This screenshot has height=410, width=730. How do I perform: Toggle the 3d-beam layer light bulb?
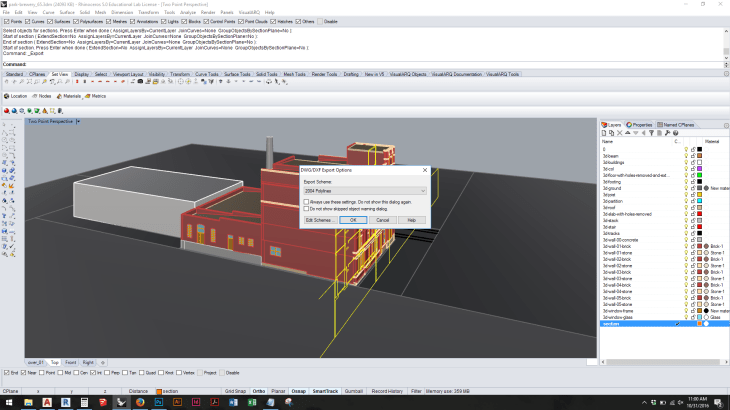click(x=685, y=155)
